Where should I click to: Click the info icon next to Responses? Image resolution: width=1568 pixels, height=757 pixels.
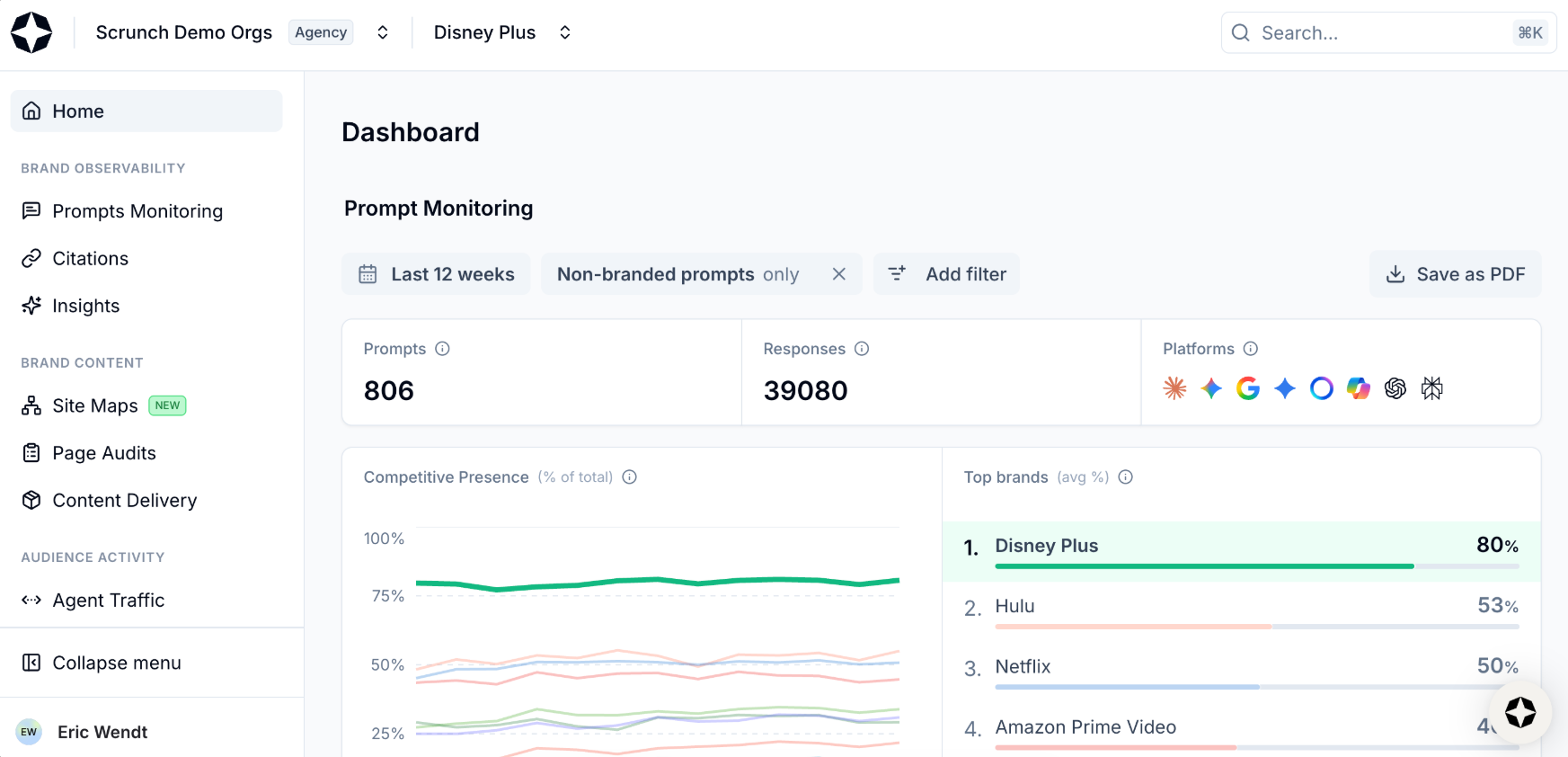point(862,349)
